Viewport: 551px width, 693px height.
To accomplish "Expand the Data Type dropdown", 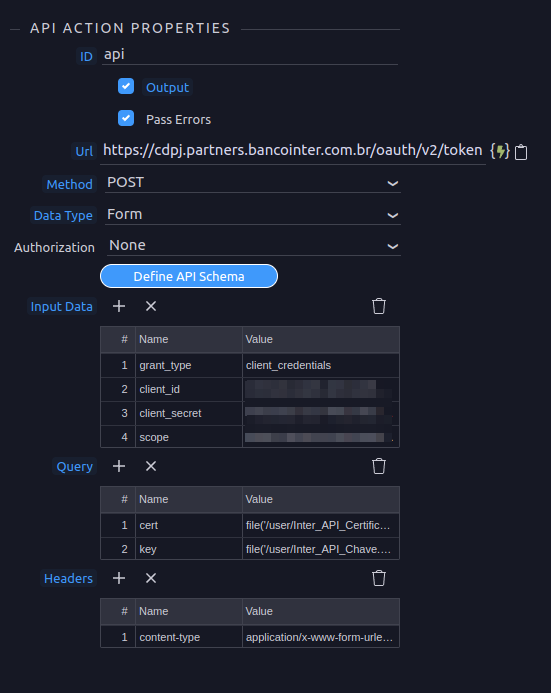I will [x=253, y=215].
